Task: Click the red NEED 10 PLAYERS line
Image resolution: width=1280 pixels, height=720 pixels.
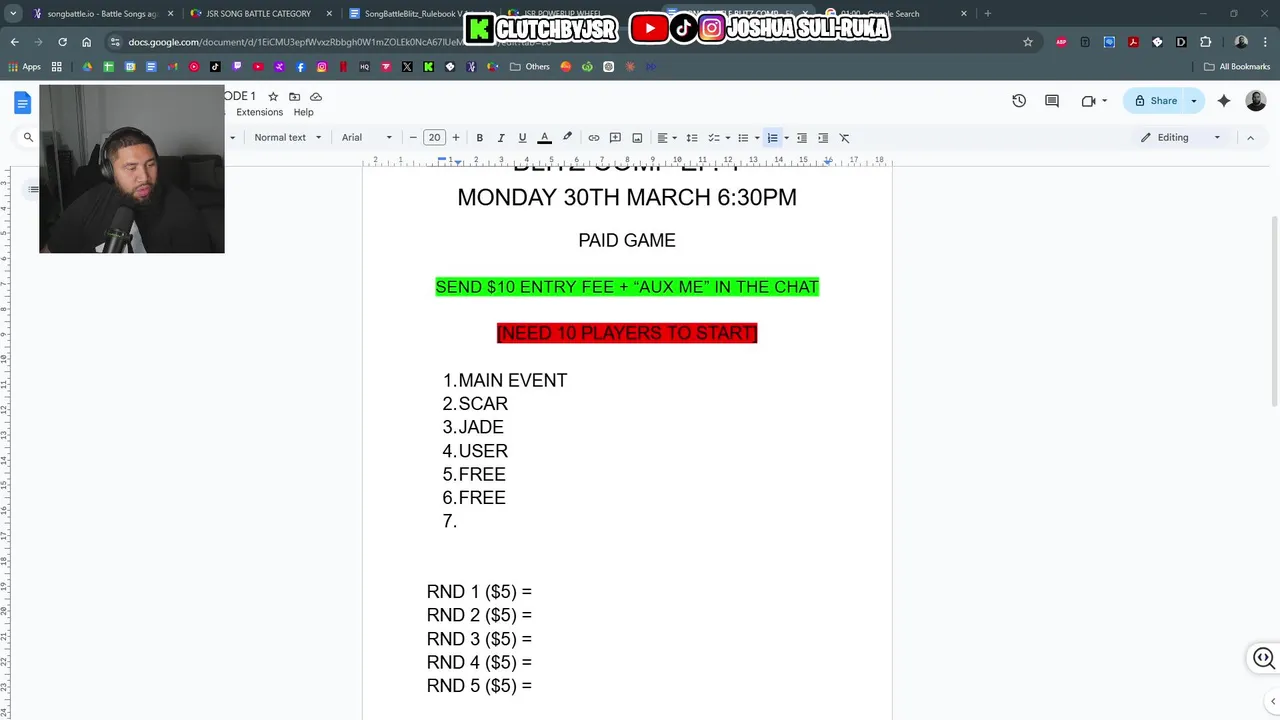Action: point(627,333)
